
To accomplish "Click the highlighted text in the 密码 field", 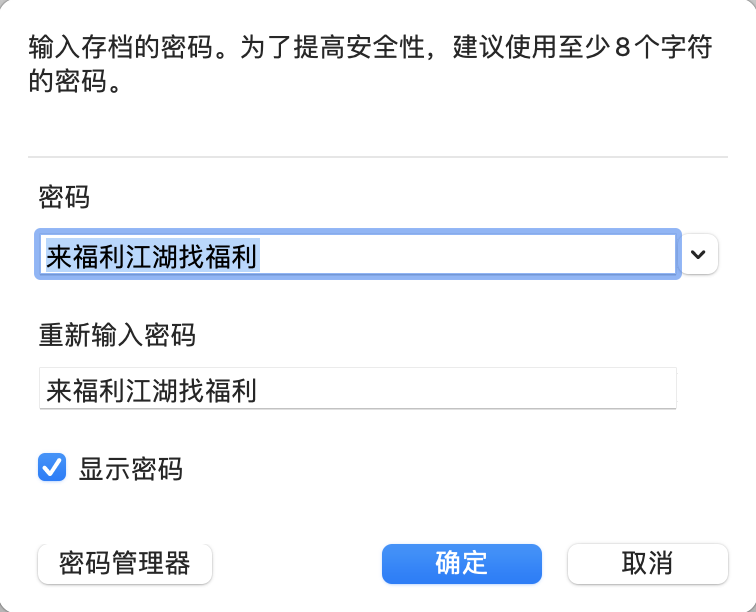I will (152, 257).
